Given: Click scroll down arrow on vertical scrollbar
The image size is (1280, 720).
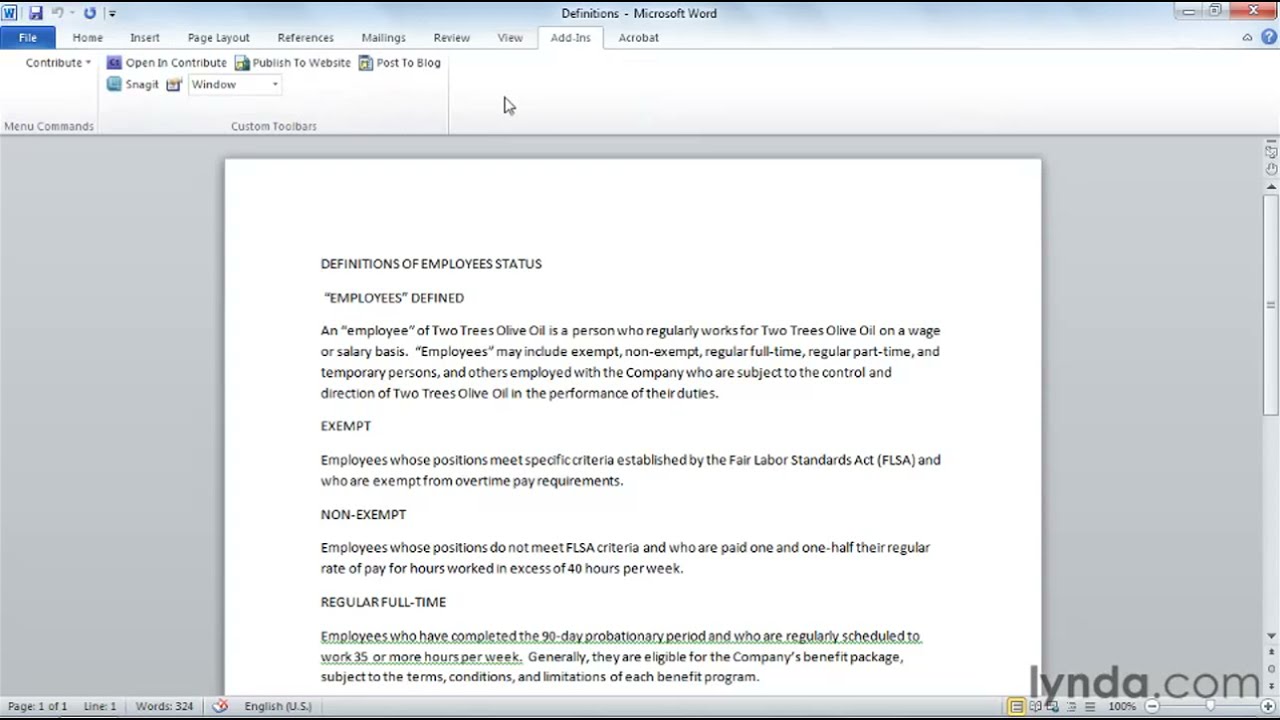Looking at the screenshot, I should [1271, 636].
